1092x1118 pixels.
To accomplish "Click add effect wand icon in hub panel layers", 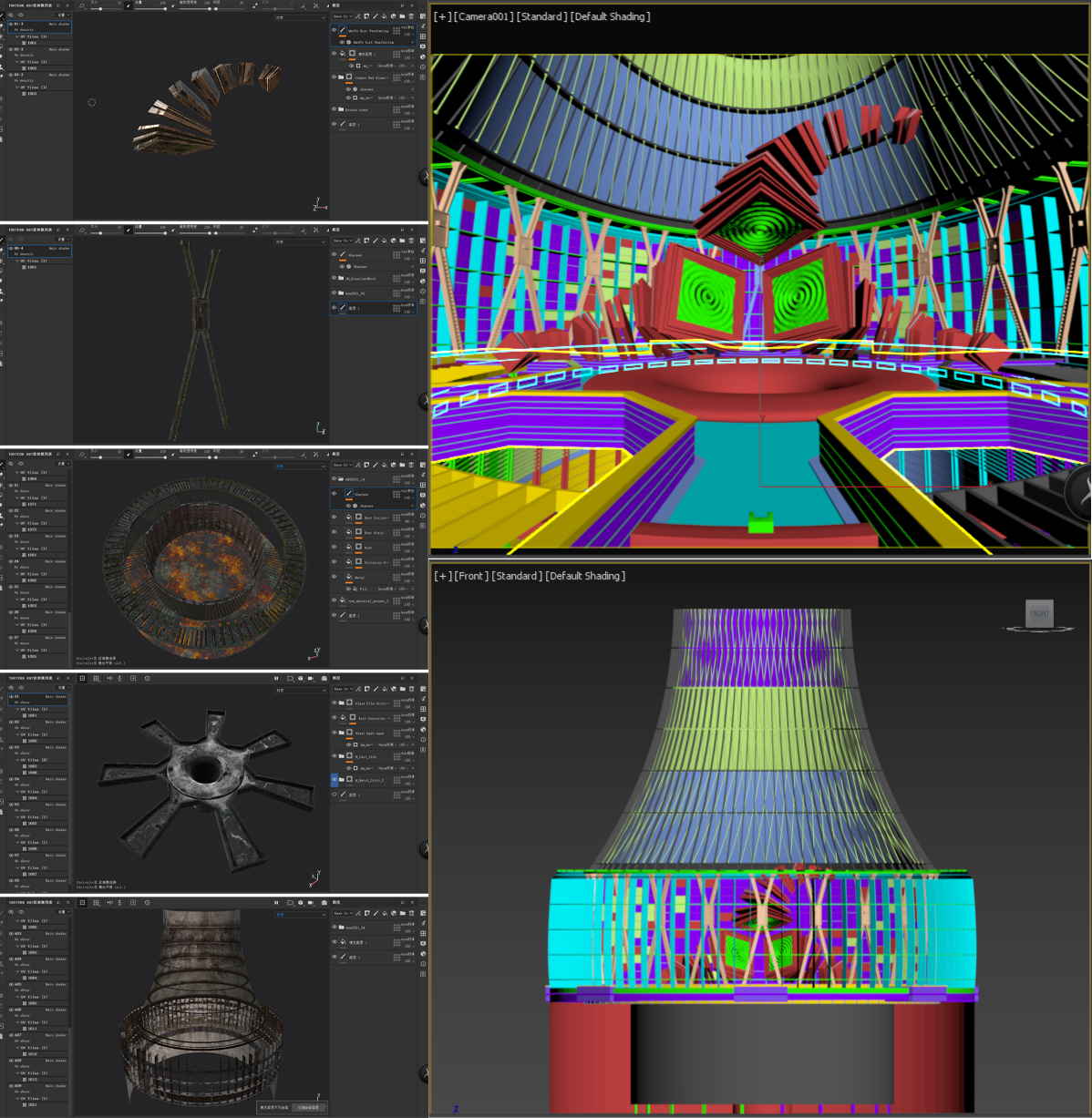I will [357, 689].
